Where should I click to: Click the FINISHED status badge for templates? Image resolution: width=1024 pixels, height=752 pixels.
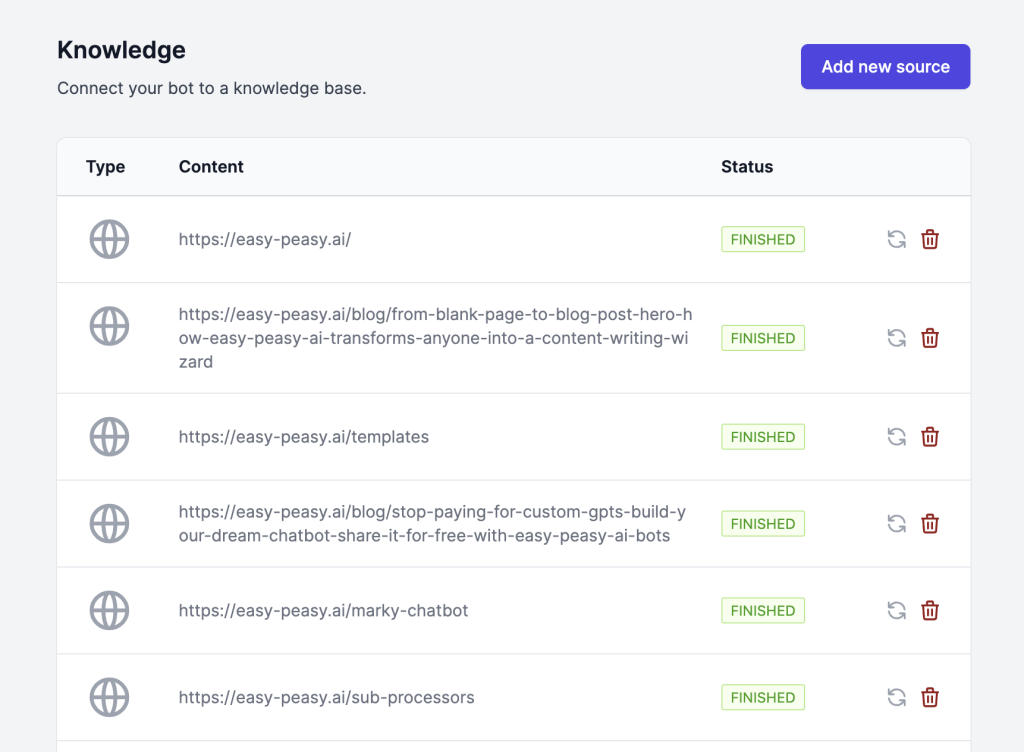click(x=763, y=437)
